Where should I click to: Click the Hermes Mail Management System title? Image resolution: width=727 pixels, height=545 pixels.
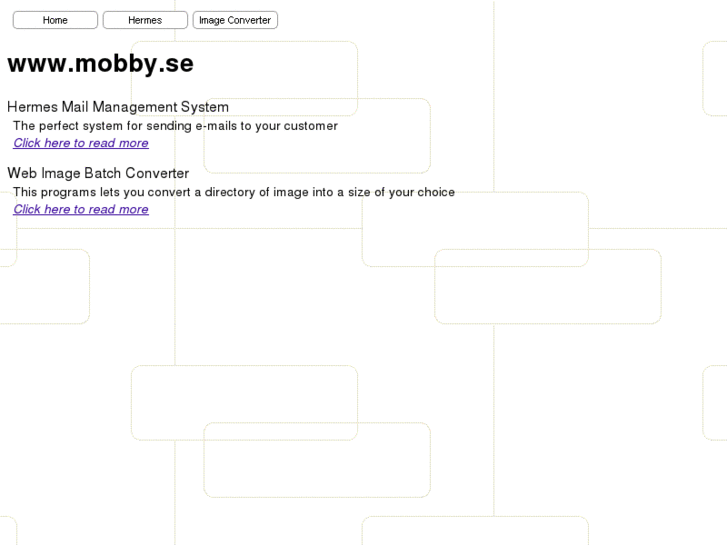pyautogui.click(x=118, y=107)
